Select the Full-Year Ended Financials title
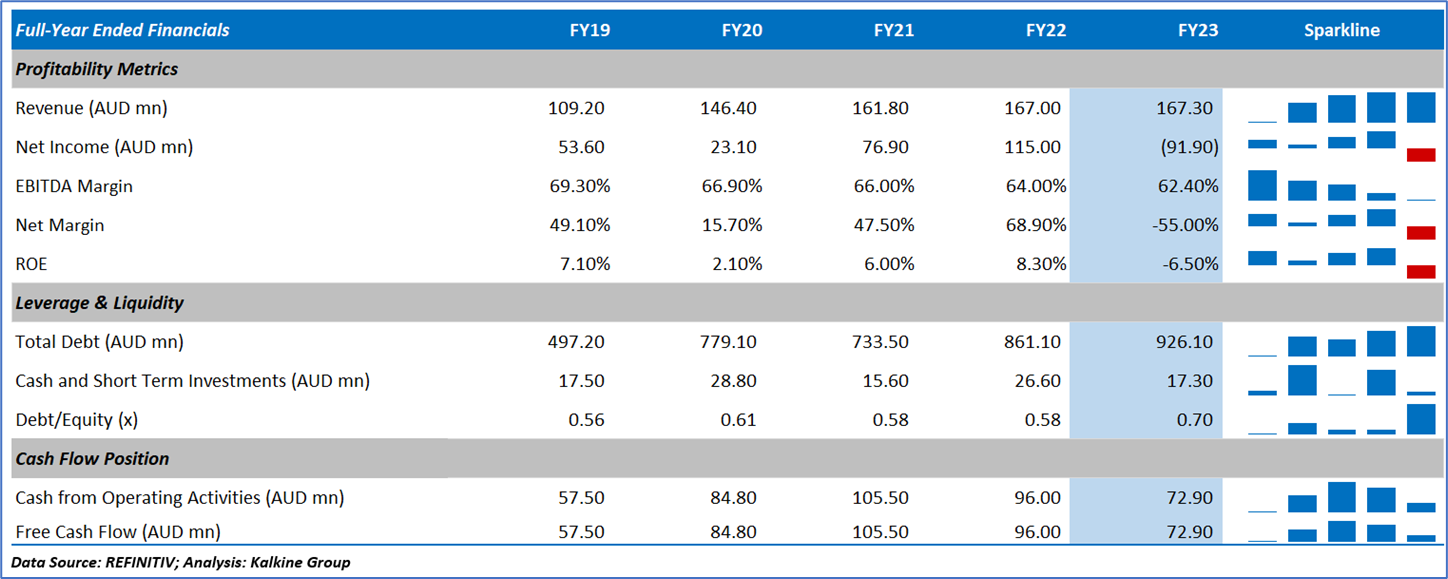Image resolution: width=1448 pixels, height=579 pixels. click(x=122, y=30)
